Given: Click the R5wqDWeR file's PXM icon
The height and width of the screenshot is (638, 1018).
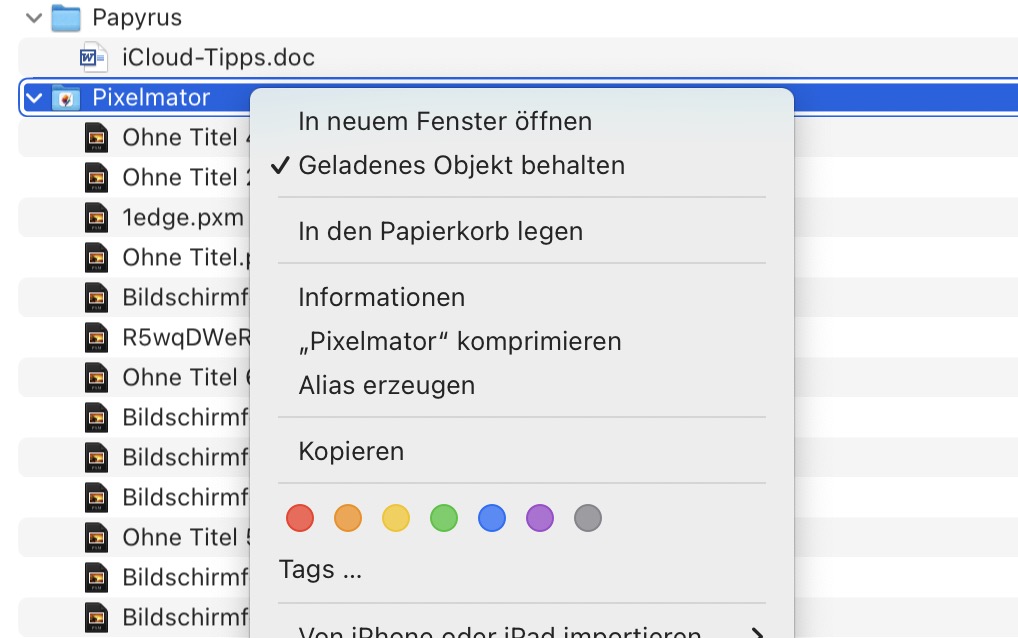Looking at the screenshot, I should (x=96, y=337).
